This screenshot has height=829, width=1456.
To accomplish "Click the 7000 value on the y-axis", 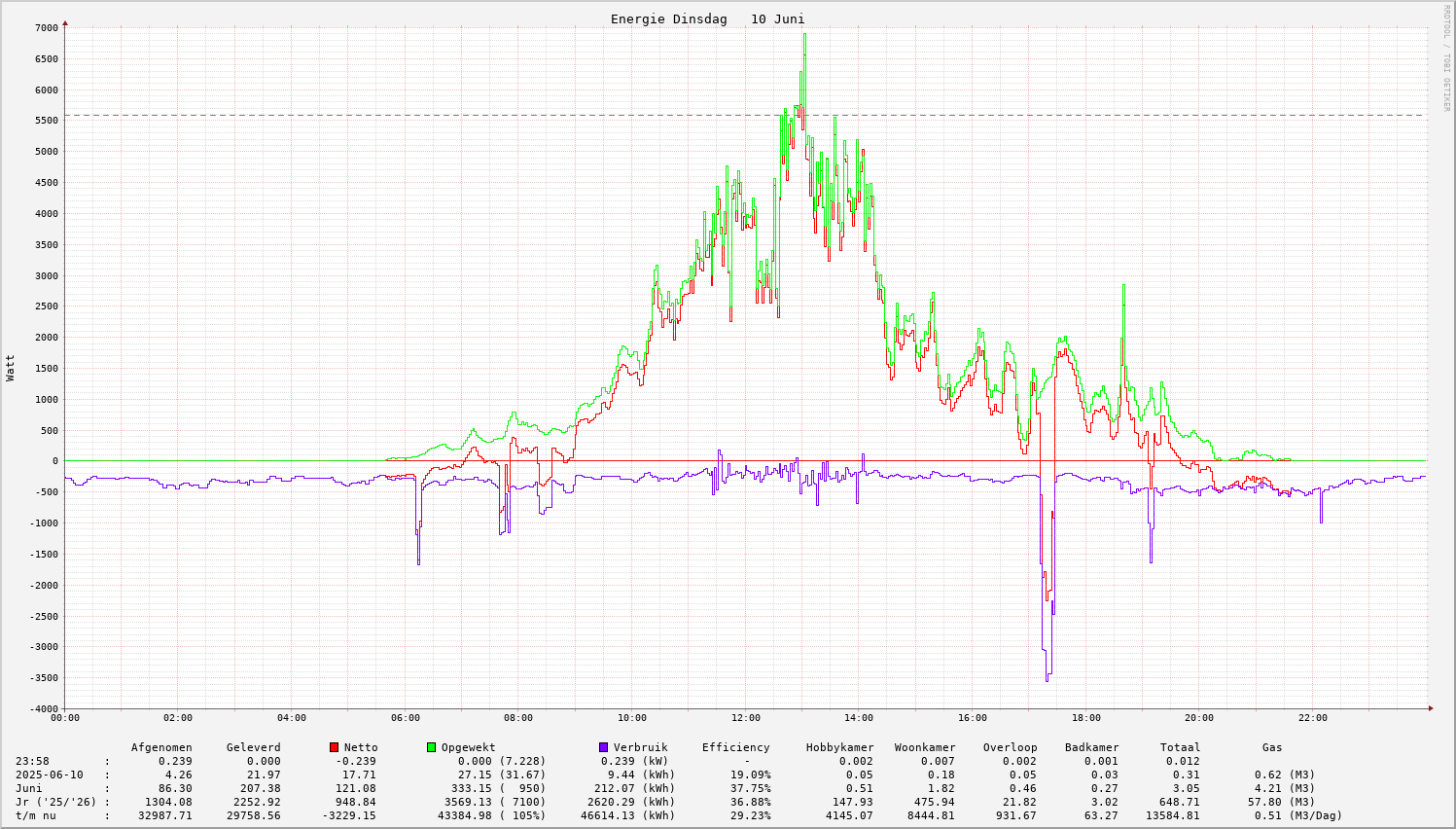I will [x=46, y=27].
